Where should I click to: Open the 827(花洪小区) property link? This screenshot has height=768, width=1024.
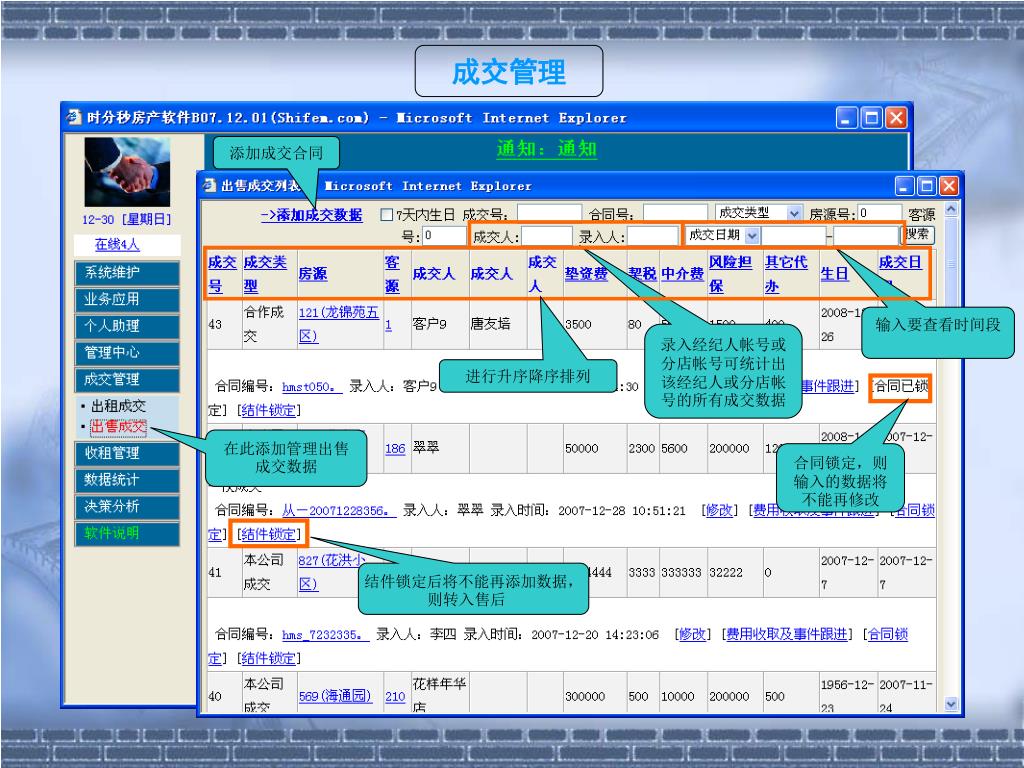pos(332,572)
